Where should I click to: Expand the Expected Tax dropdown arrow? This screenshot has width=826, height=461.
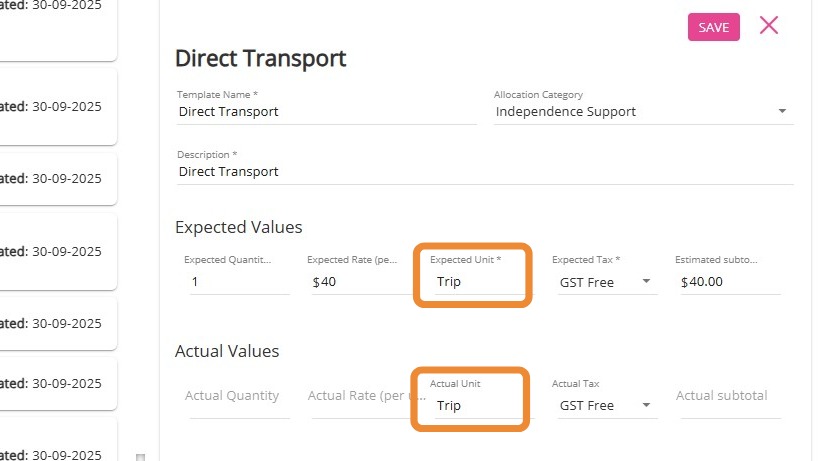click(x=646, y=282)
